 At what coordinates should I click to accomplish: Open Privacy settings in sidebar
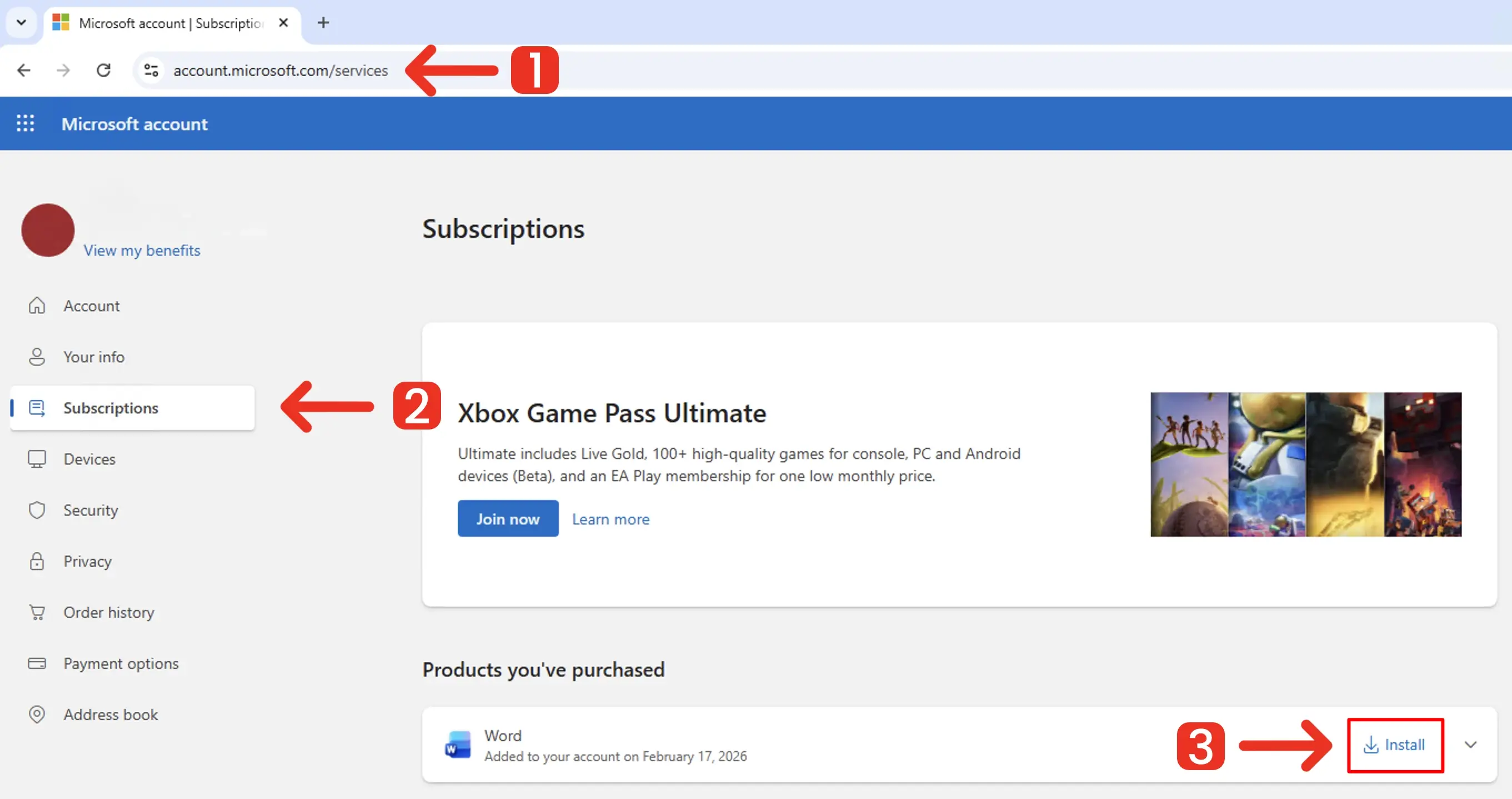pos(87,561)
